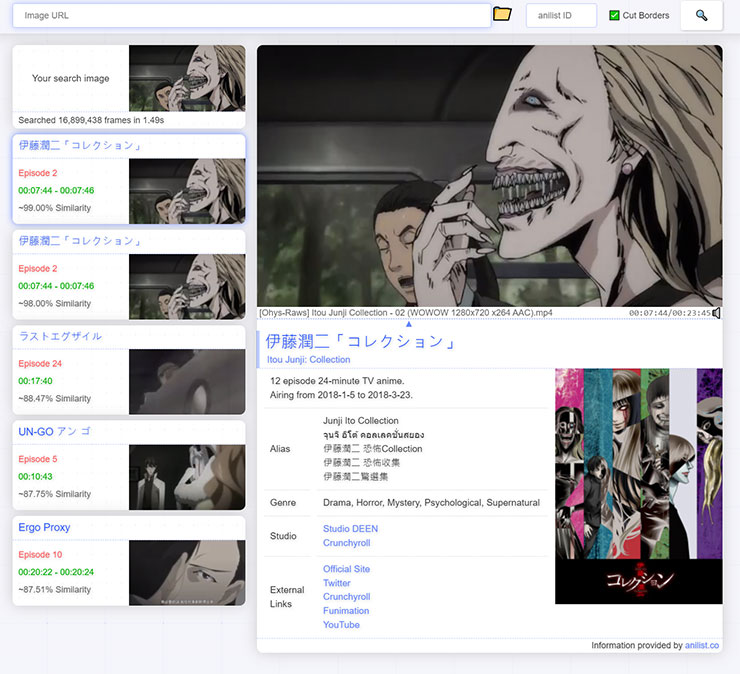Viewport: 740px width, 674px height.
Task: Toggle the Cut Borders checkbox
Action: click(614, 16)
